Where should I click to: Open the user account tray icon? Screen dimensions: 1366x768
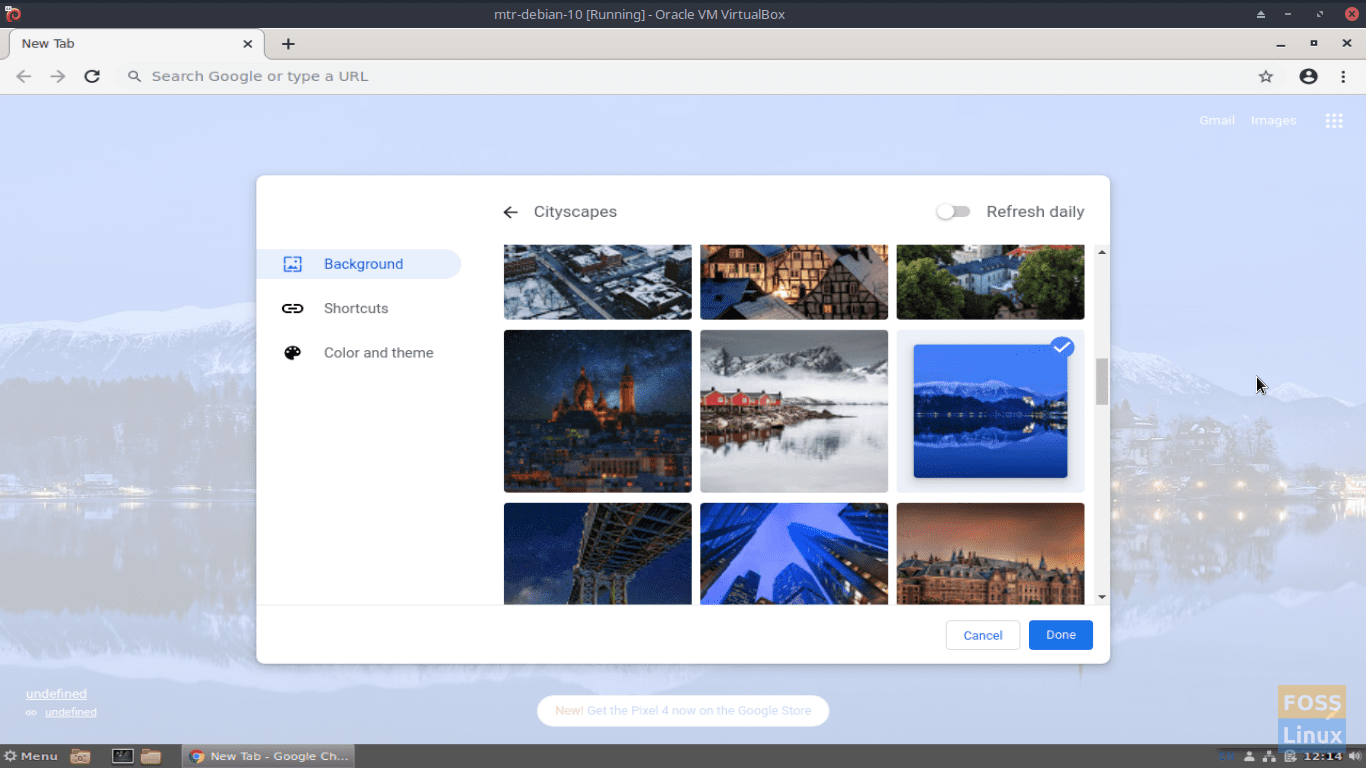click(1249, 756)
